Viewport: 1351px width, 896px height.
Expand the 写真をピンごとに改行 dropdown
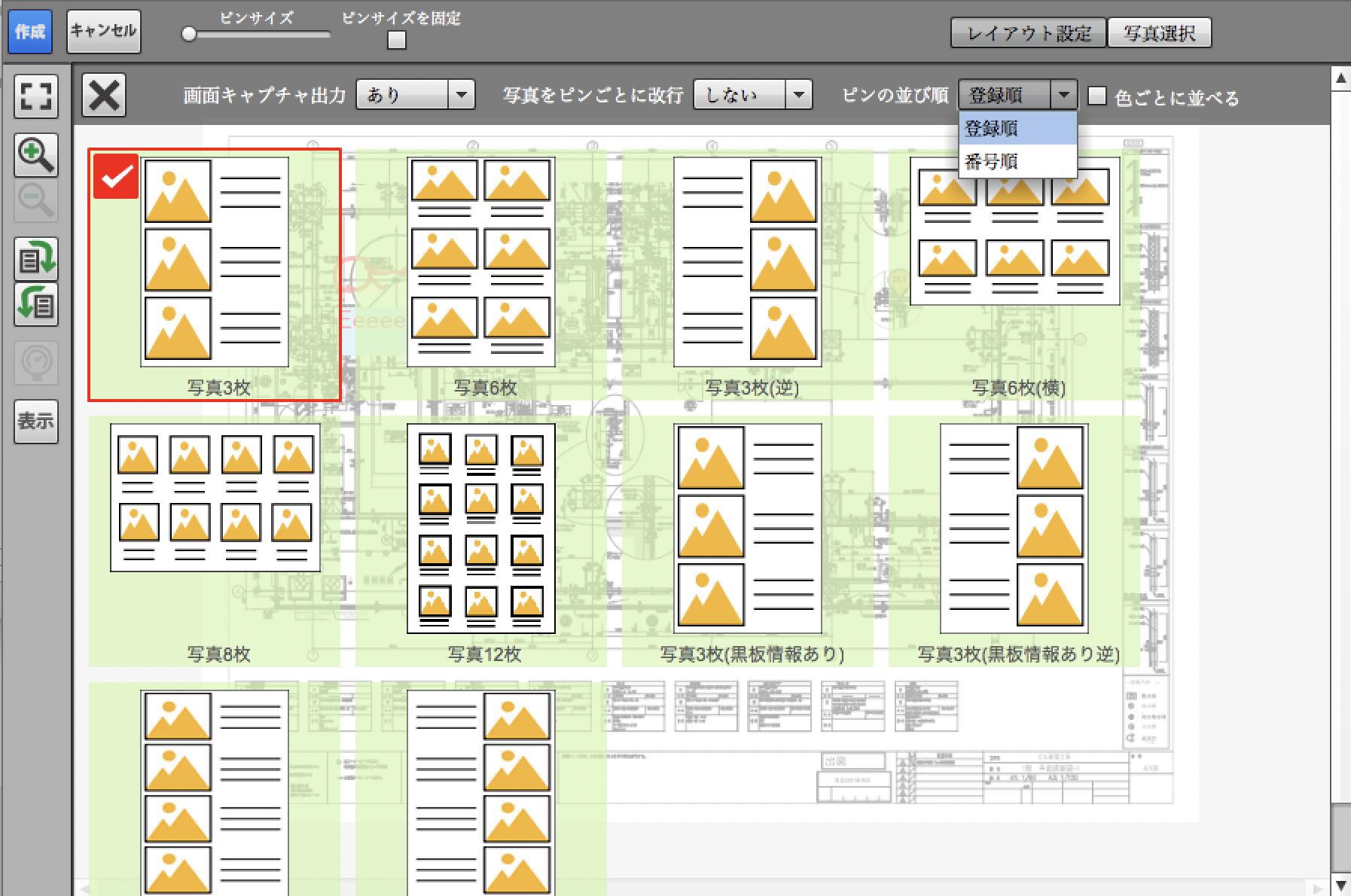click(x=752, y=96)
